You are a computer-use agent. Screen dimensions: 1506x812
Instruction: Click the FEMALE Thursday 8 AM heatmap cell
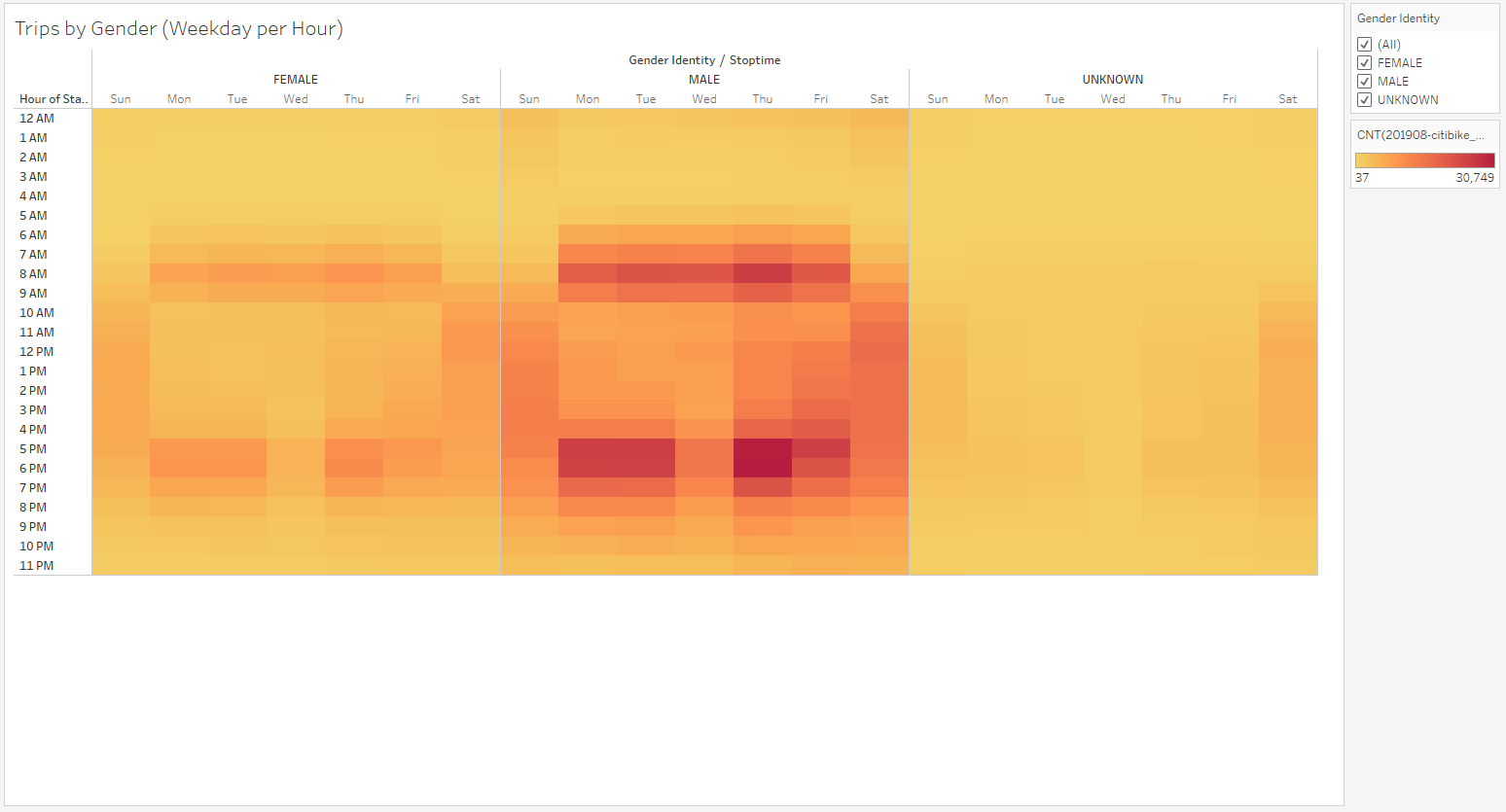354,273
